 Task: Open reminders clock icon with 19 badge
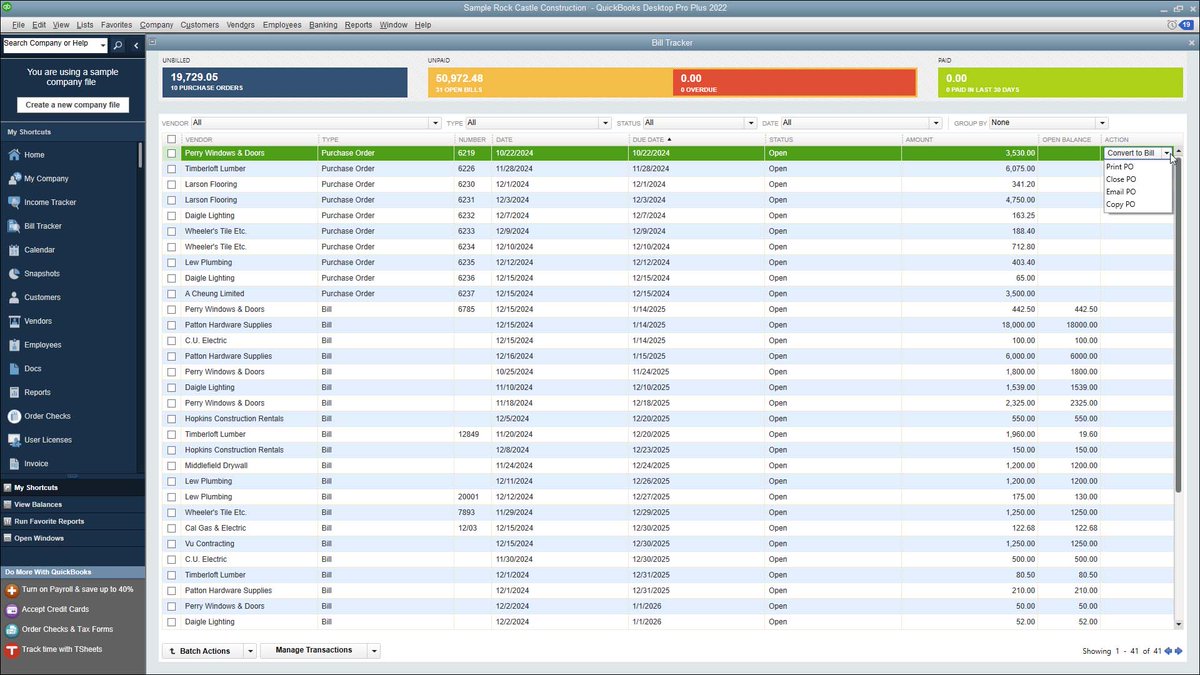coord(1180,24)
